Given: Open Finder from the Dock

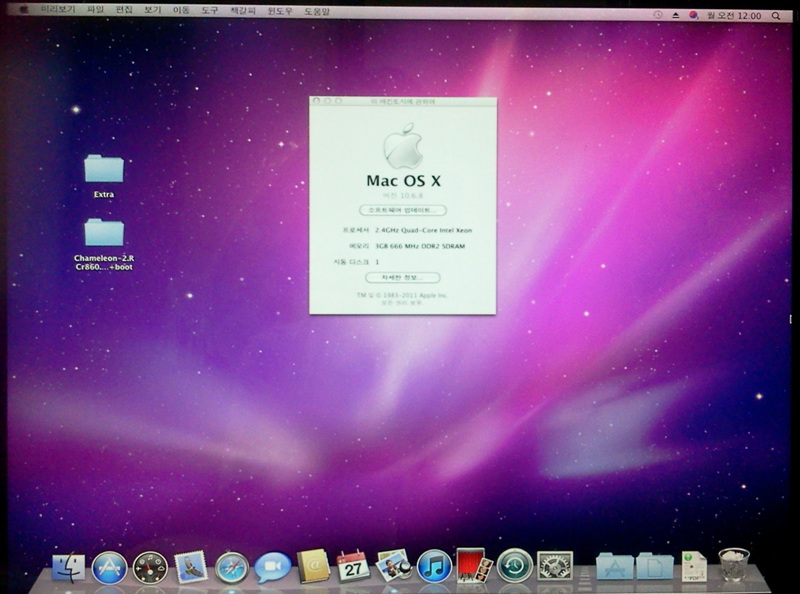Looking at the screenshot, I should (69, 567).
